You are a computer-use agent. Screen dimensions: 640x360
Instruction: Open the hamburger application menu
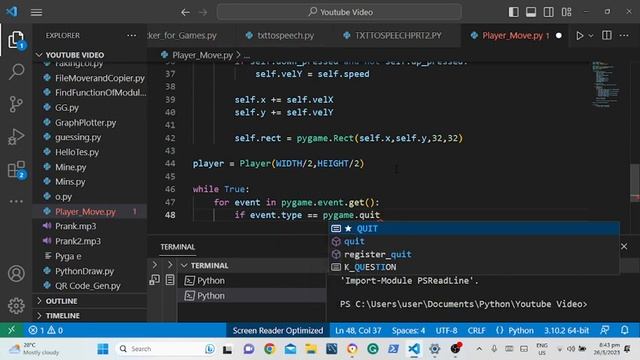[x=36, y=12]
